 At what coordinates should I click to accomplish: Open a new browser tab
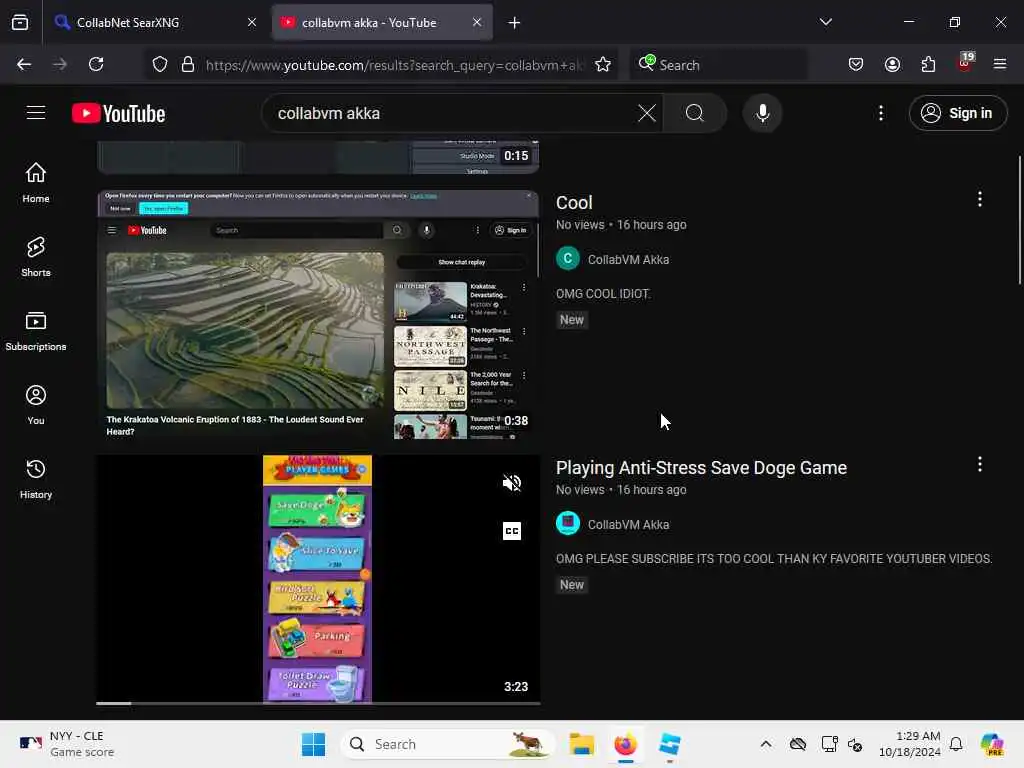515,23
